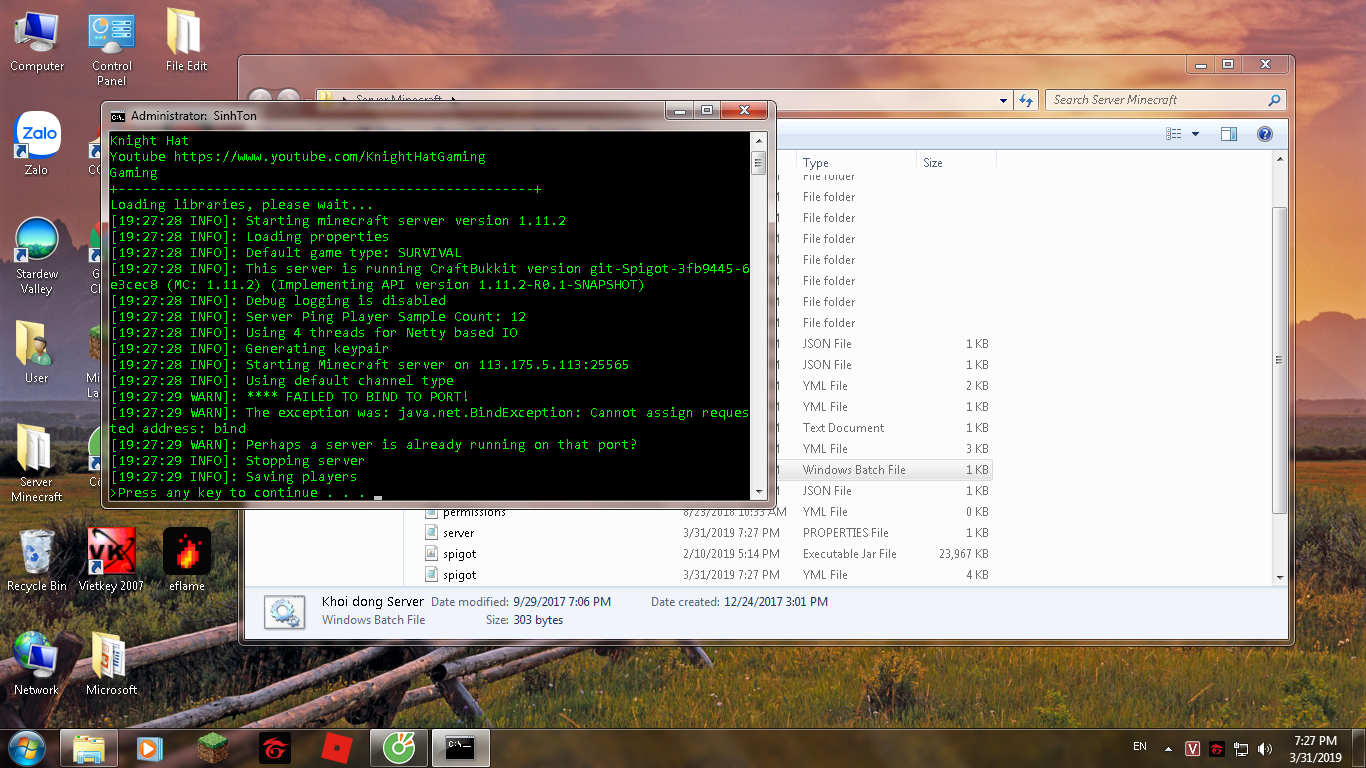Click the Explorer help question mark icon
This screenshot has height=768, width=1366.
1264,134
